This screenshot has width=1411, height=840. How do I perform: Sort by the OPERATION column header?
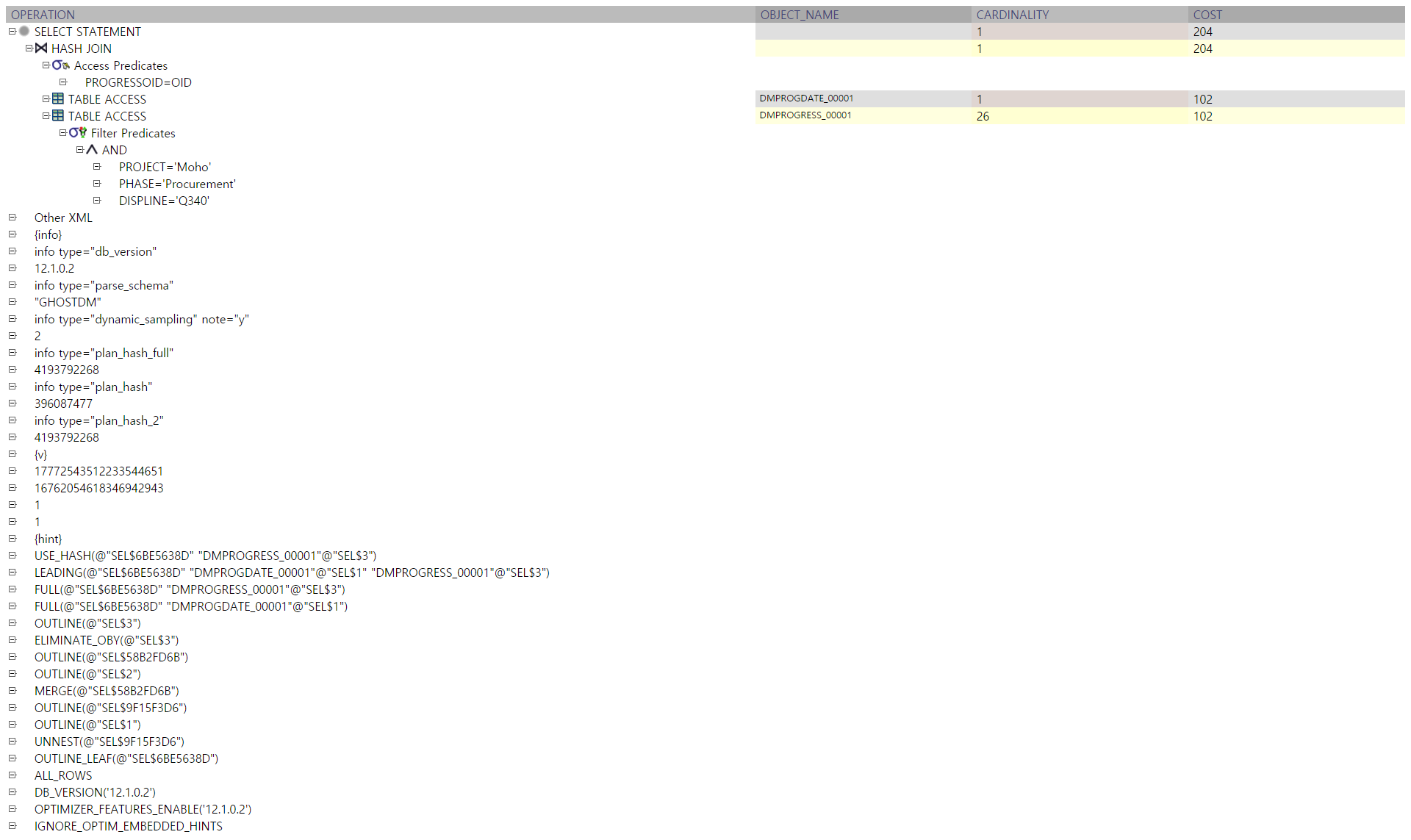[43, 15]
